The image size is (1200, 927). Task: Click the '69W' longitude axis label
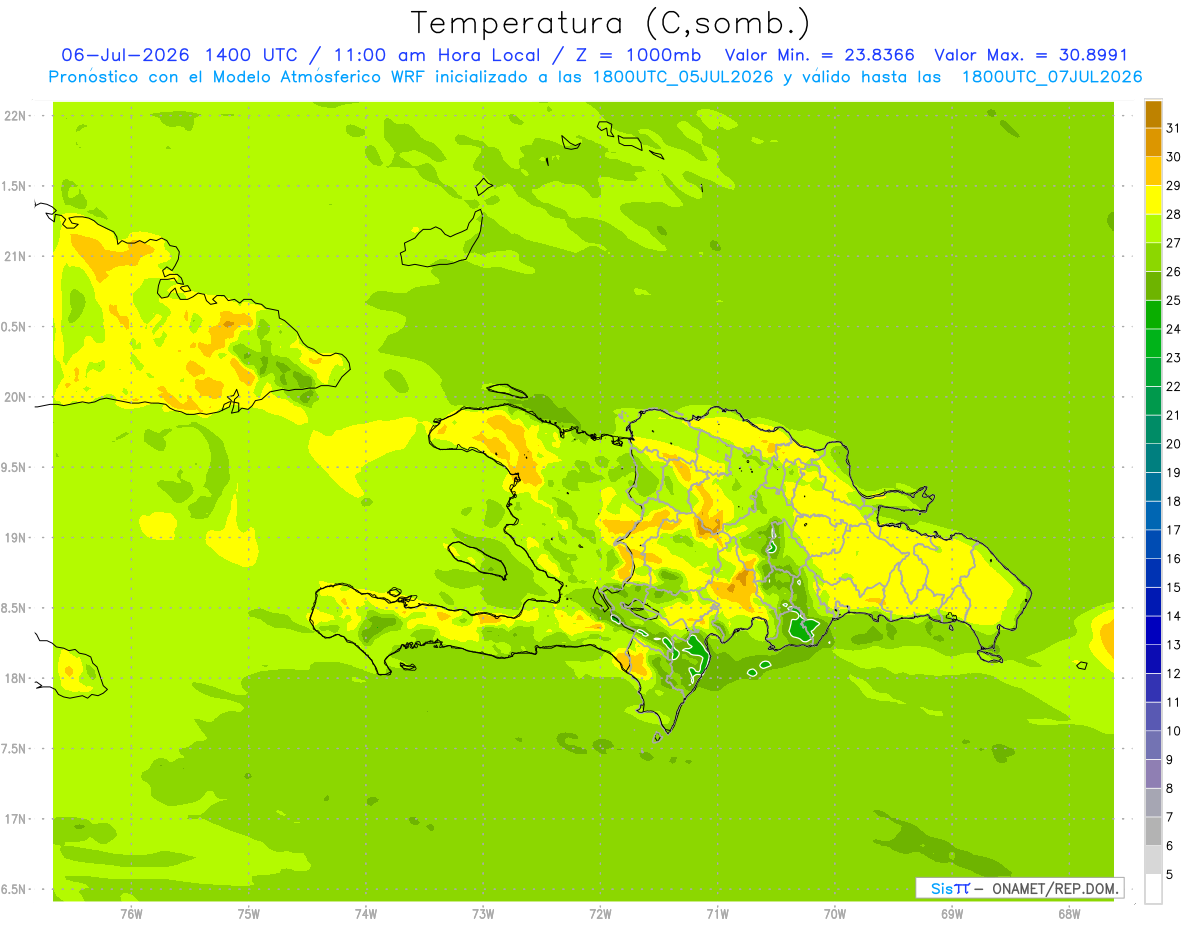point(952,913)
